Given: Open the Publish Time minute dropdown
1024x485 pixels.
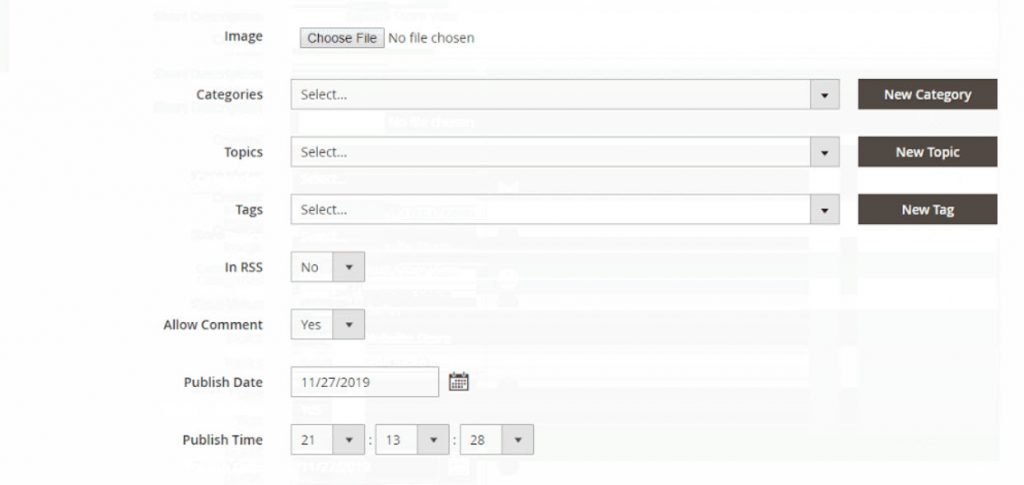Looking at the screenshot, I should 413,439.
